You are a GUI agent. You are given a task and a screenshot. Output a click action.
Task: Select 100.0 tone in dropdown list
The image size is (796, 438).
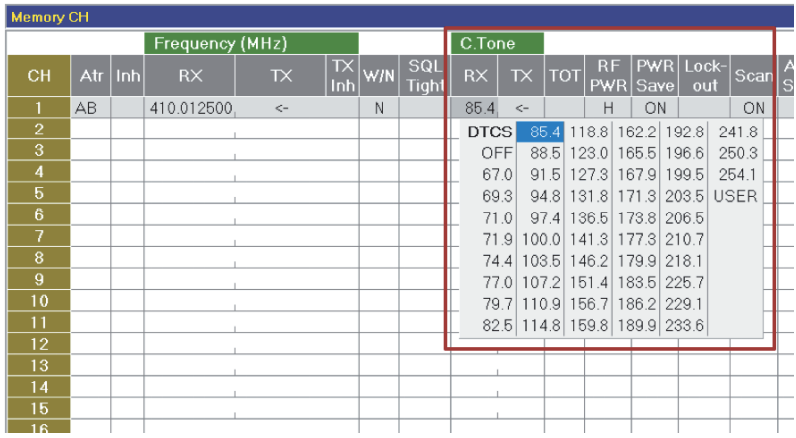point(541,239)
